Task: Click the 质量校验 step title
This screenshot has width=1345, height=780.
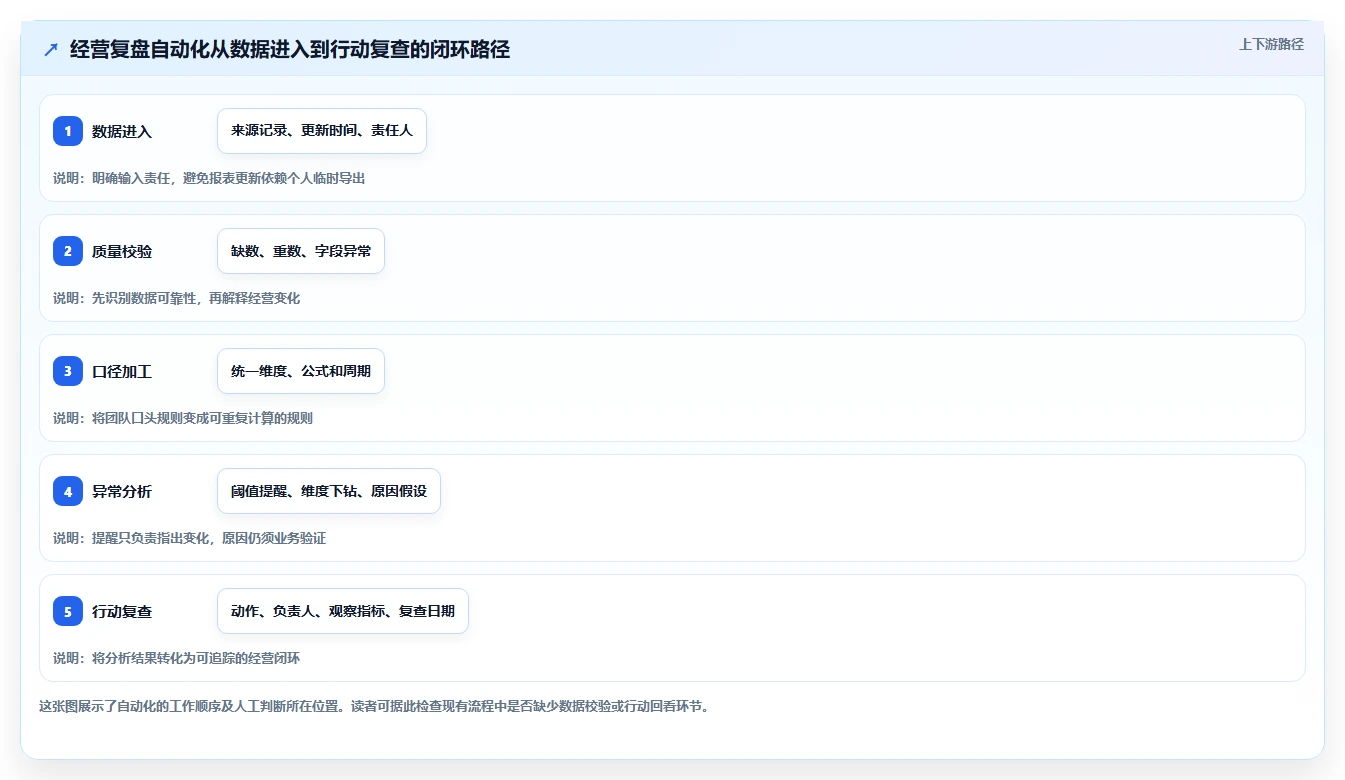Action: pos(122,252)
